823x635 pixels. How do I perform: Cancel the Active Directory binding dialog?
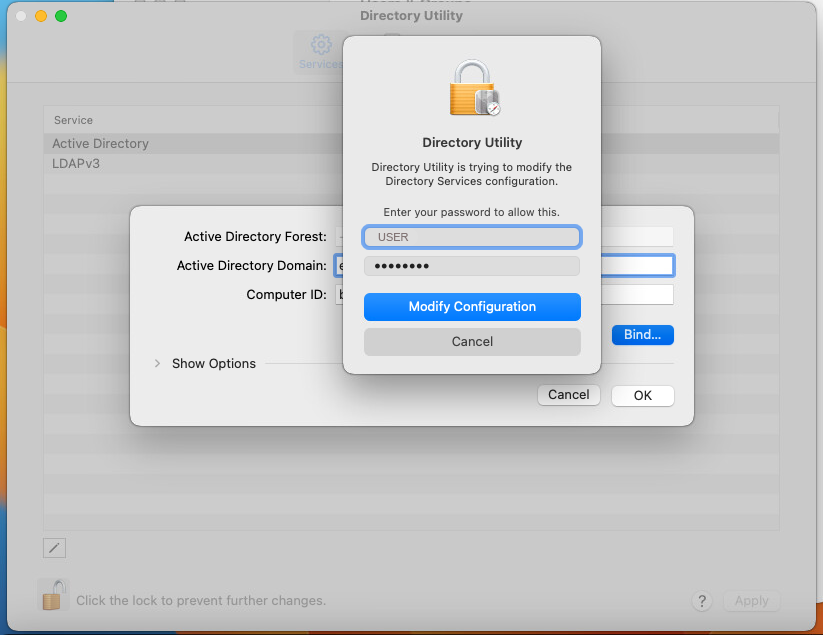click(x=568, y=395)
